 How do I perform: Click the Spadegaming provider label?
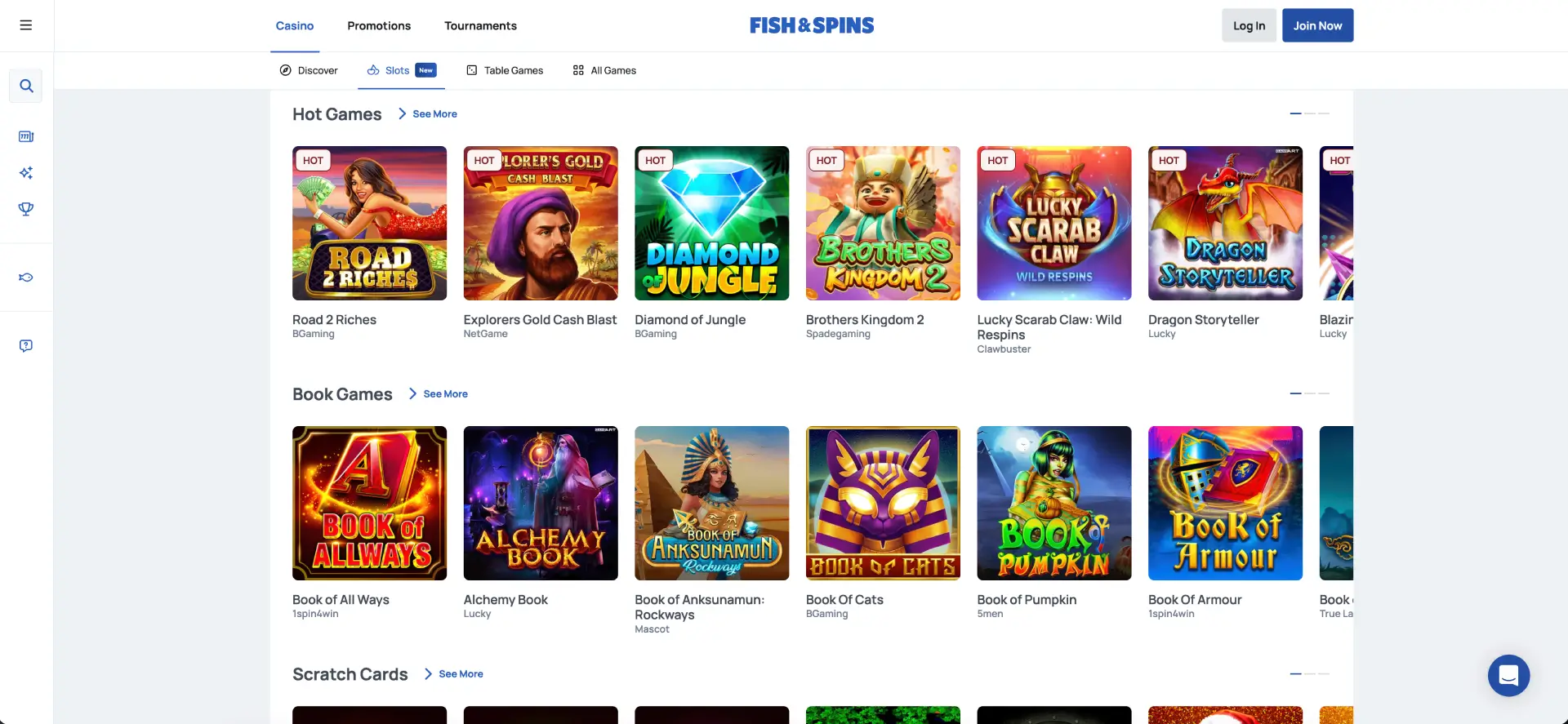coord(838,334)
